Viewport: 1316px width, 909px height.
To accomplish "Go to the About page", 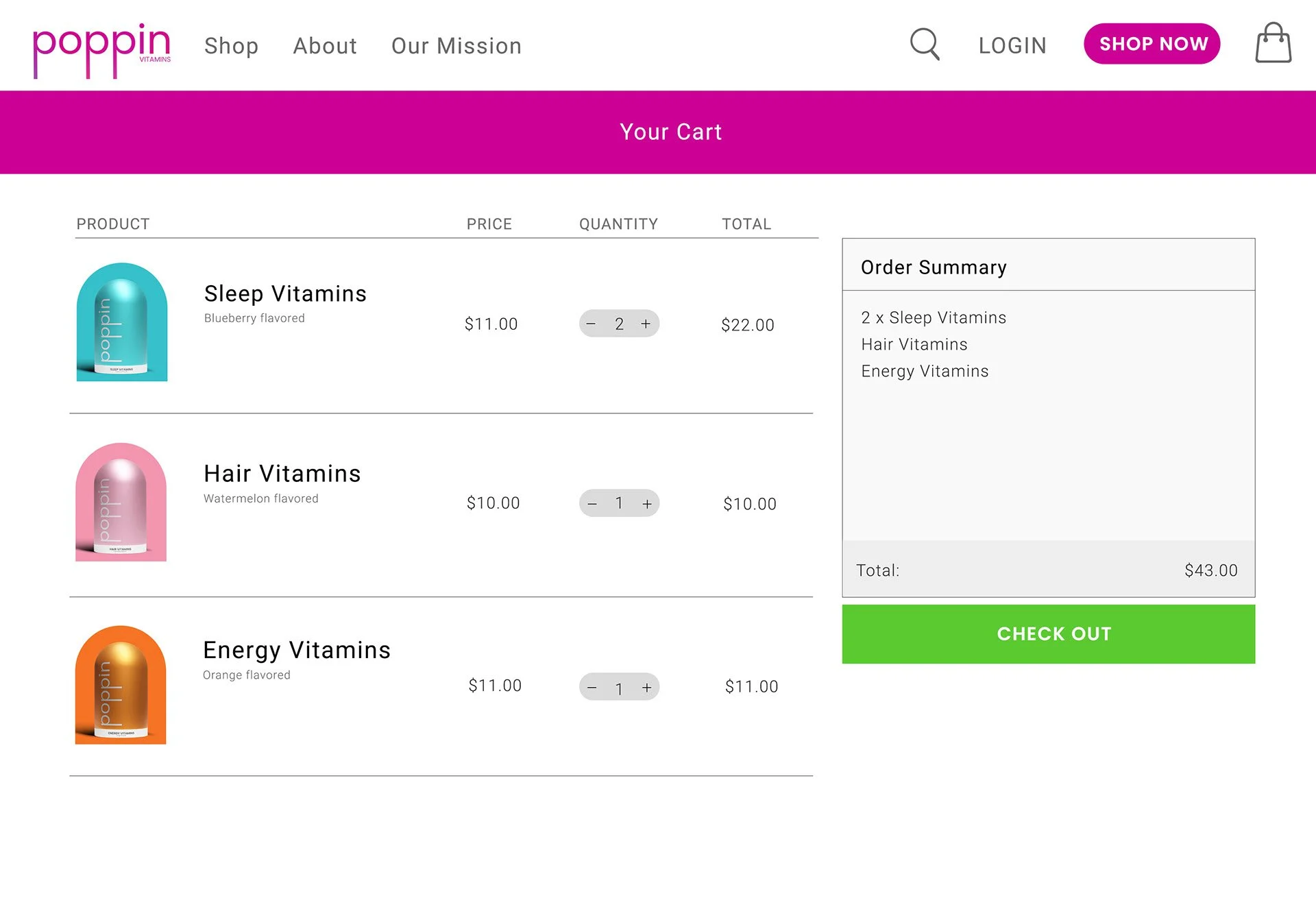I will click(325, 46).
